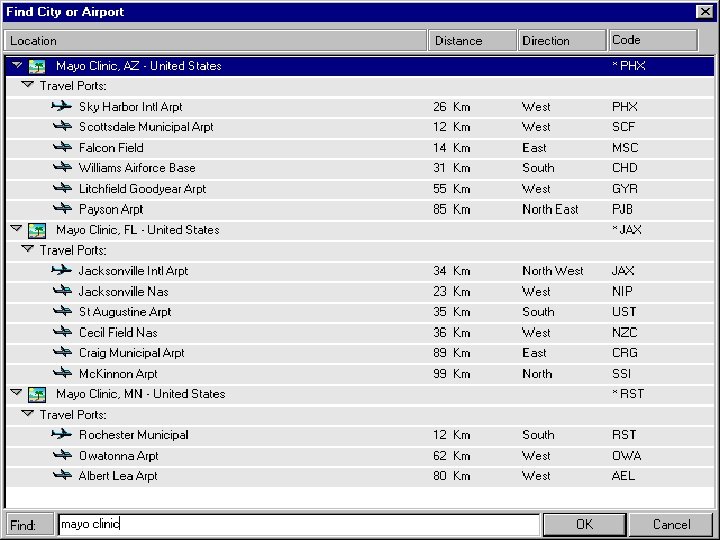Sort by the Code column header
Viewport: 720px width, 540px height.
pyautogui.click(x=653, y=40)
